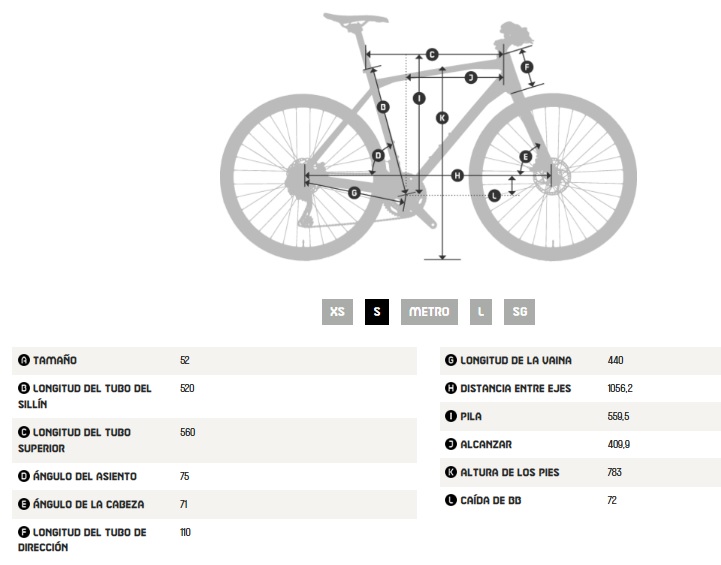Image resolution: width=721 pixels, height=565 pixels.
Task: Click the J reach marker on the diagram
Action: click(470, 77)
